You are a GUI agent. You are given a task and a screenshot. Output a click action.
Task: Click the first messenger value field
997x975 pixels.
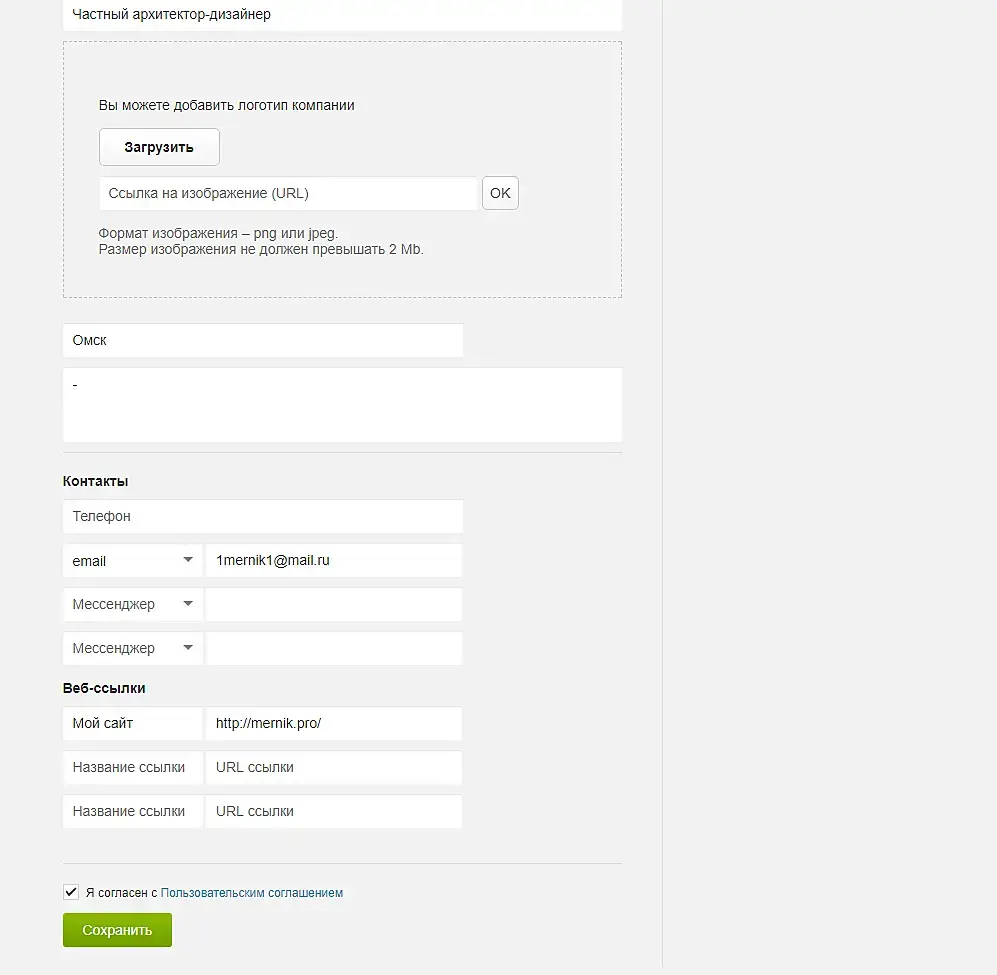click(333, 605)
